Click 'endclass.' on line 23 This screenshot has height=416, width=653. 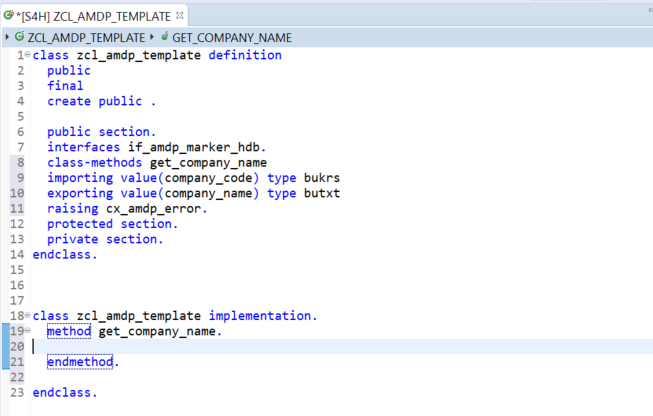[65, 393]
